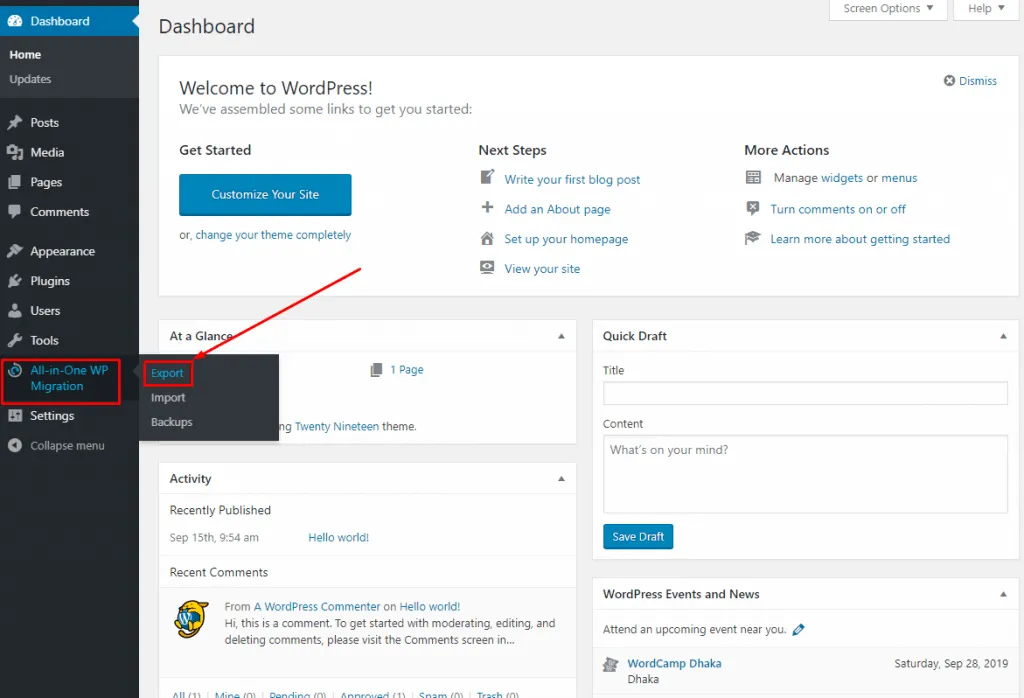Click the WordCamp Dhaka event icon
This screenshot has height=698, width=1024.
(611, 665)
